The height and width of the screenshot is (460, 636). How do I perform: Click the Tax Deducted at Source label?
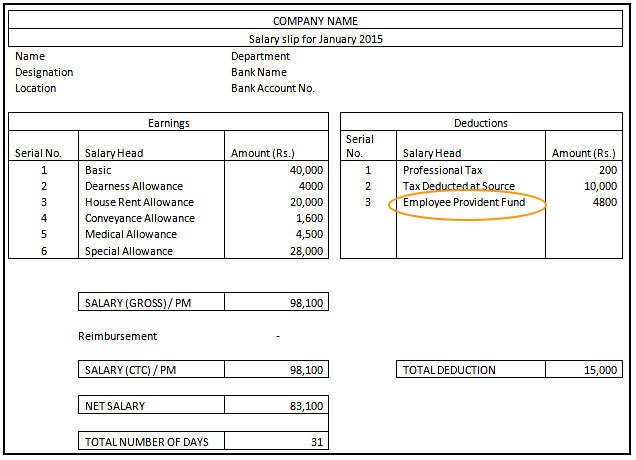tap(458, 186)
